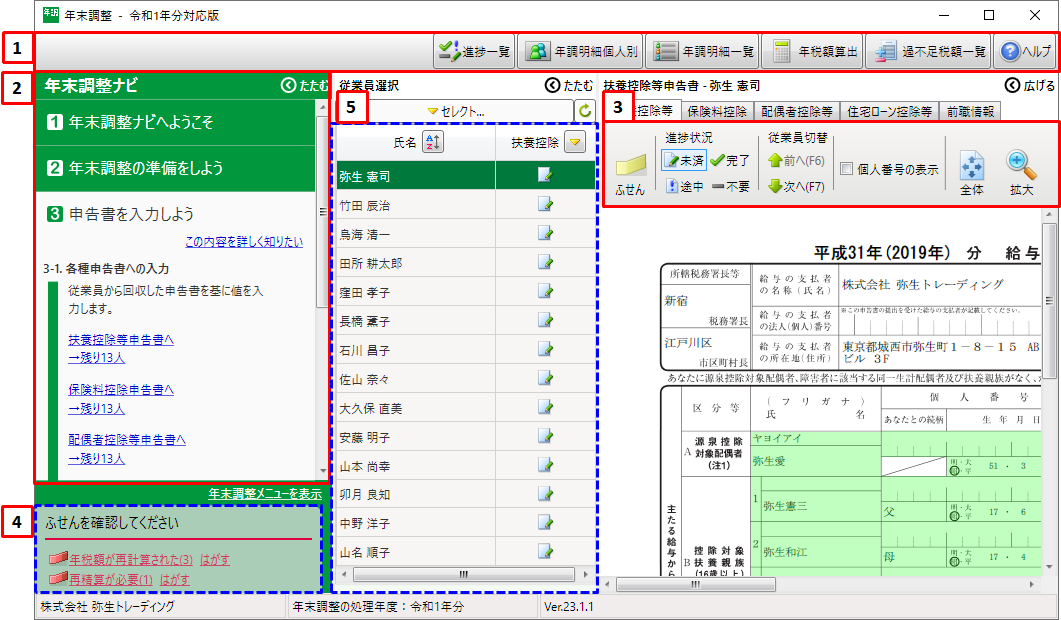Click the status icon for 長橋 薫子

click(545, 320)
